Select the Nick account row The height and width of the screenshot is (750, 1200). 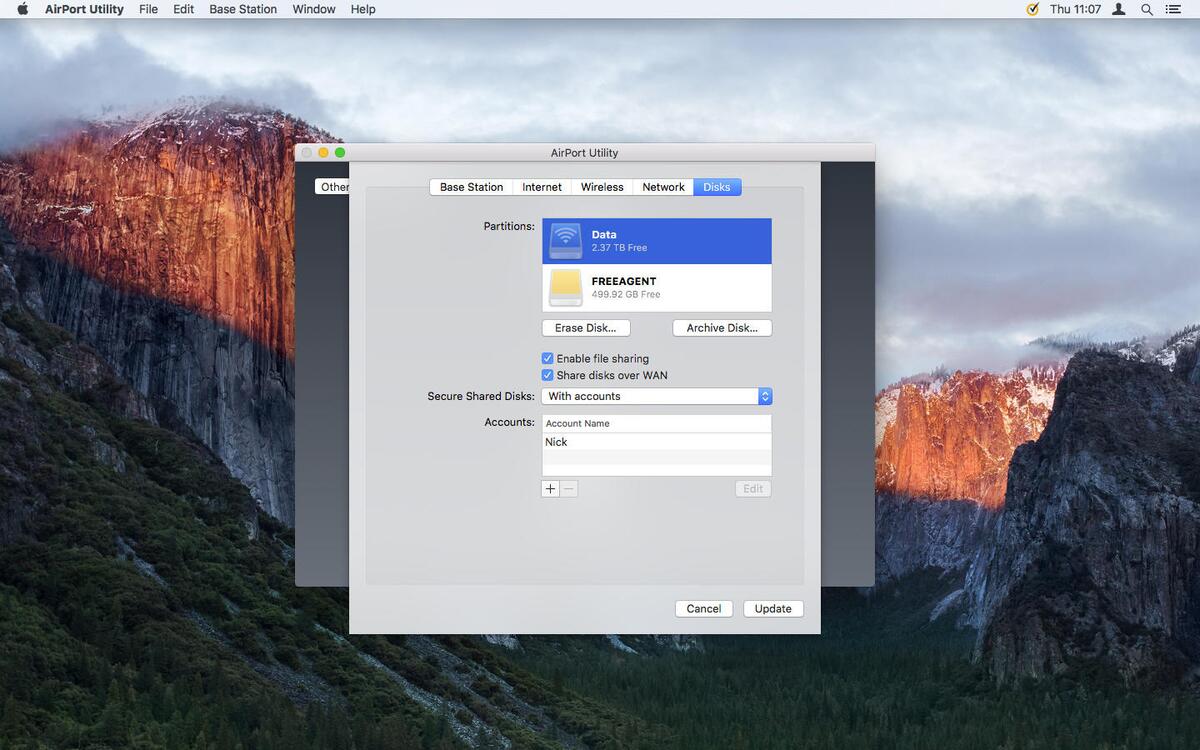click(x=656, y=442)
